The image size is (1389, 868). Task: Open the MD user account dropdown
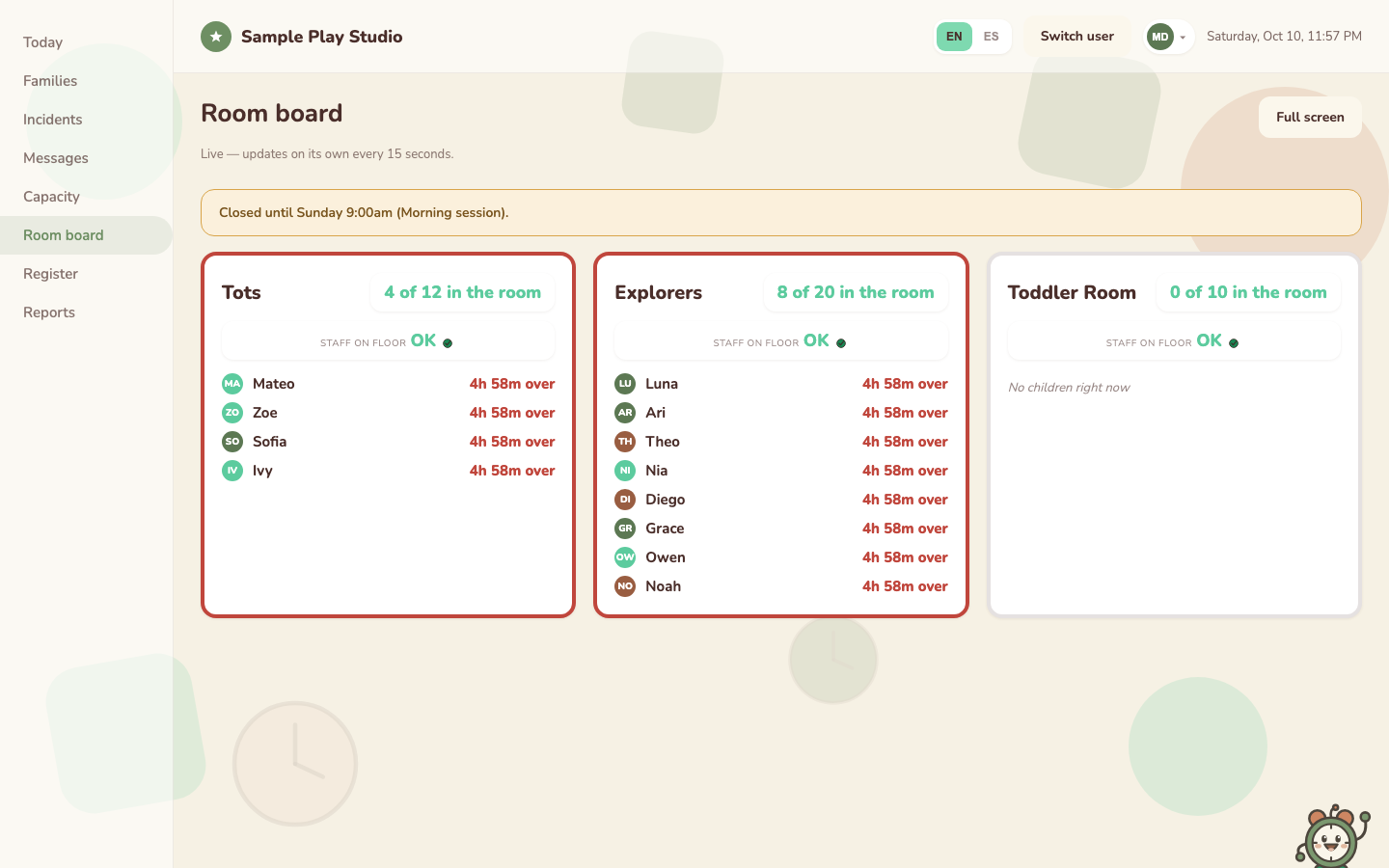click(x=1168, y=37)
